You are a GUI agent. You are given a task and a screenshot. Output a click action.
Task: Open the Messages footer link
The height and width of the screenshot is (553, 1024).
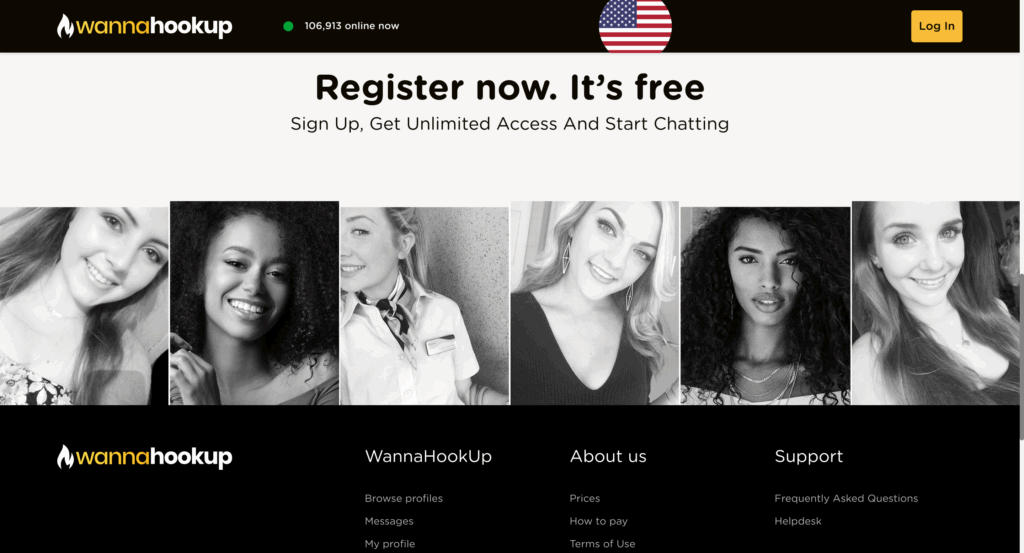click(x=389, y=521)
